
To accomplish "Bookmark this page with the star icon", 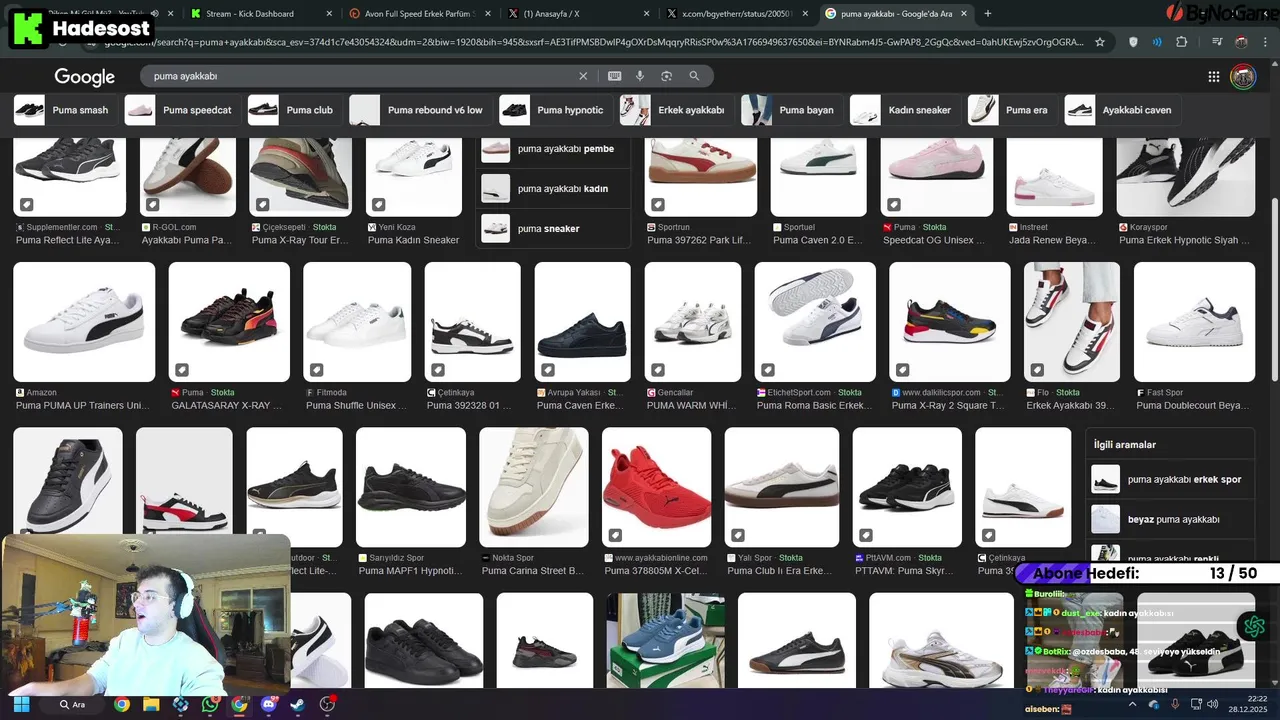I will 1100,42.
